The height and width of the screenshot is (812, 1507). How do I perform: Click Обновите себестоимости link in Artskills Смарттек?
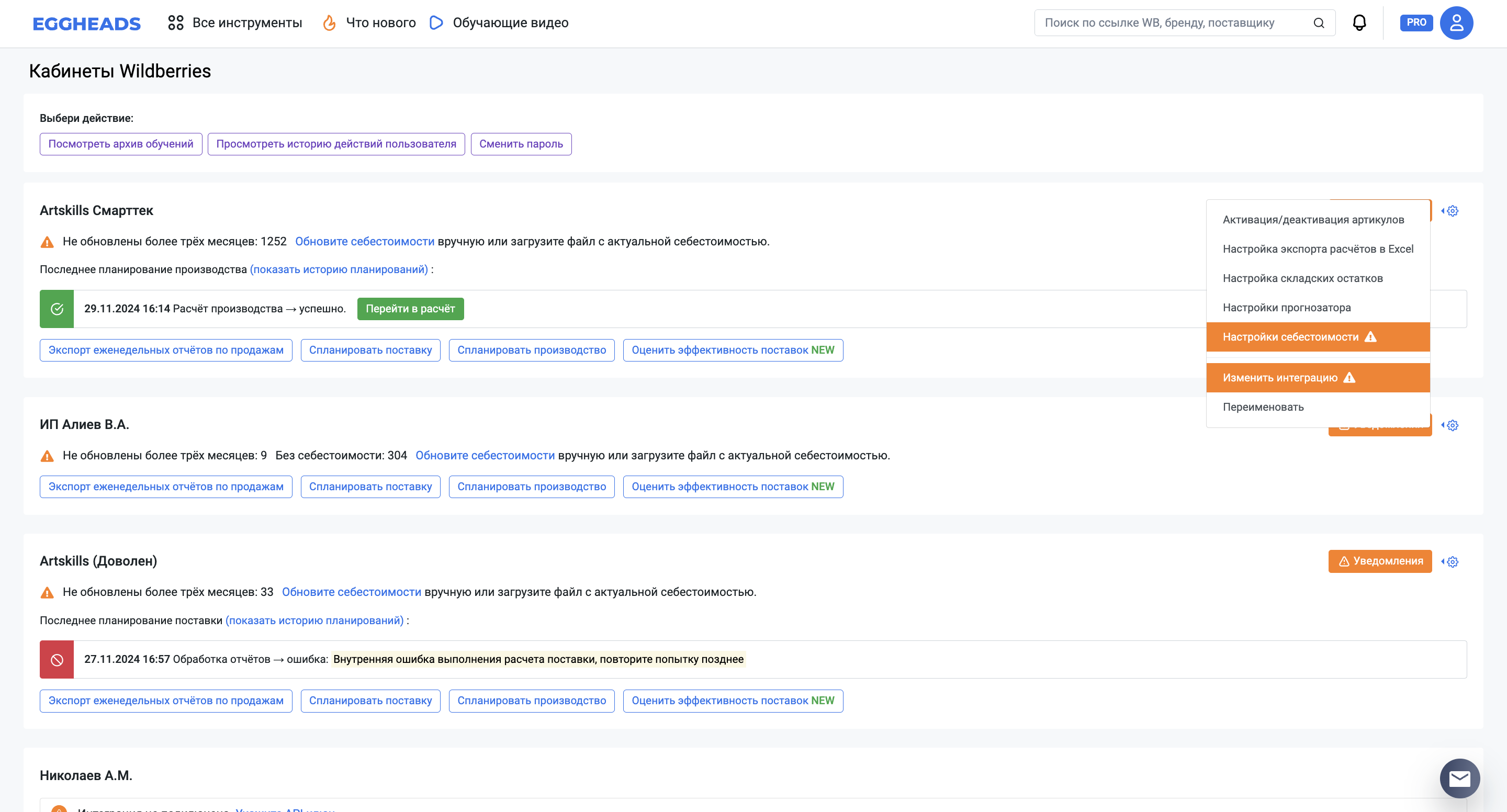tap(365, 242)
